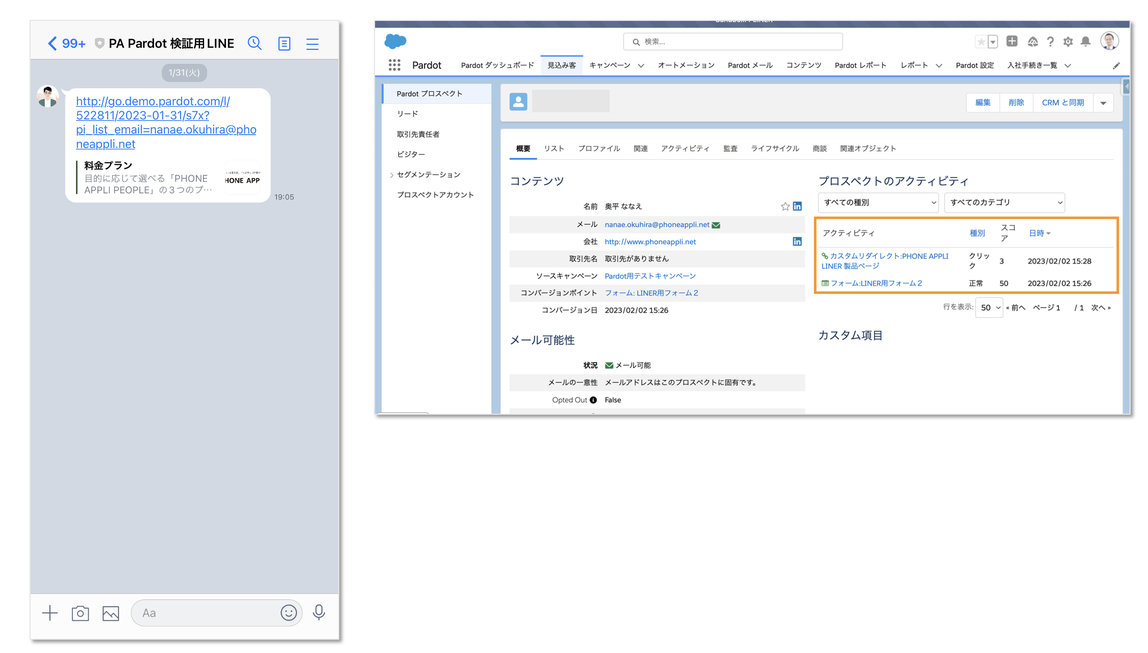The image size is (1148, 653).
Task: Open the Pardot用テストキャンペーン link
Action: click(650, 276)
